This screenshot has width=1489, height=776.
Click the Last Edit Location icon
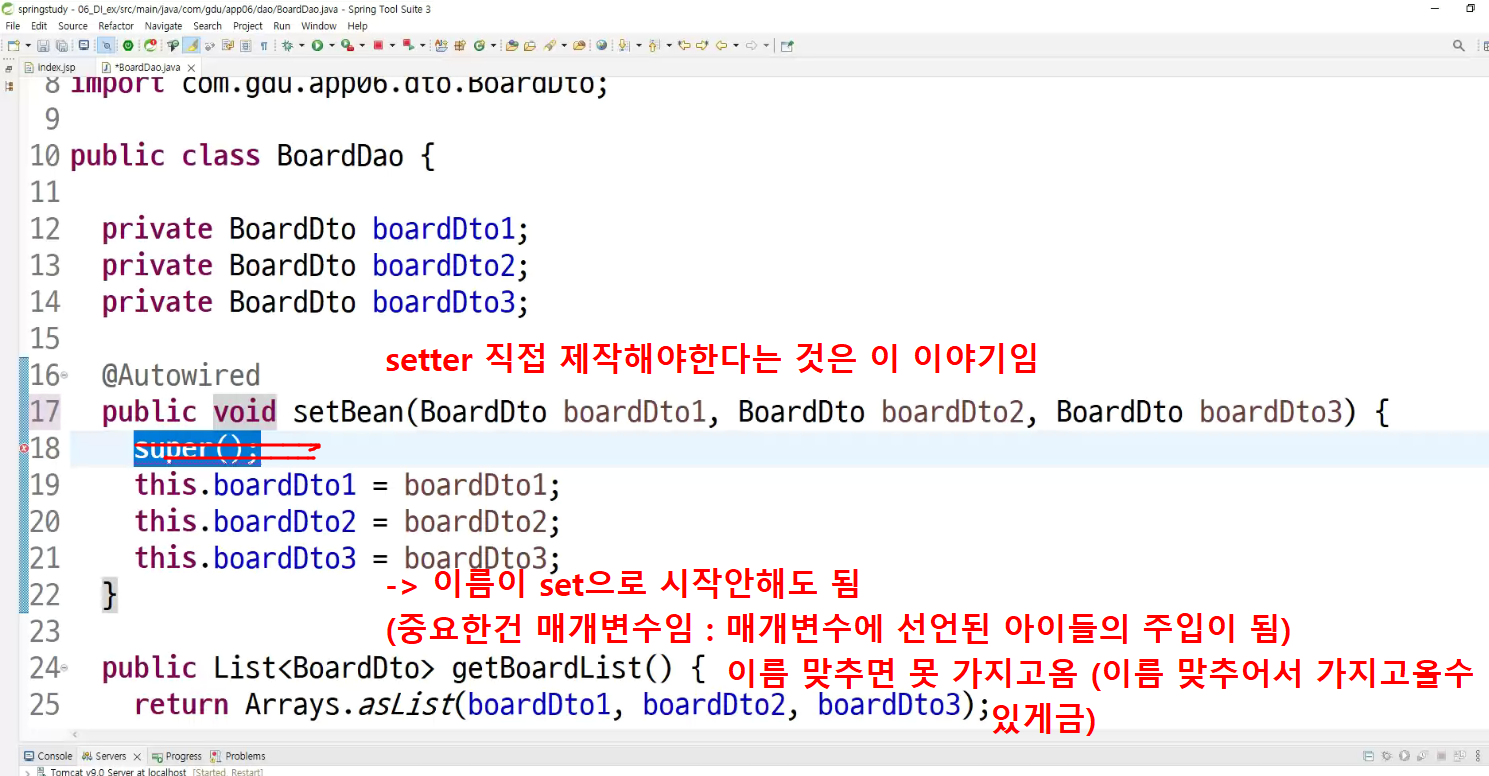684,45
